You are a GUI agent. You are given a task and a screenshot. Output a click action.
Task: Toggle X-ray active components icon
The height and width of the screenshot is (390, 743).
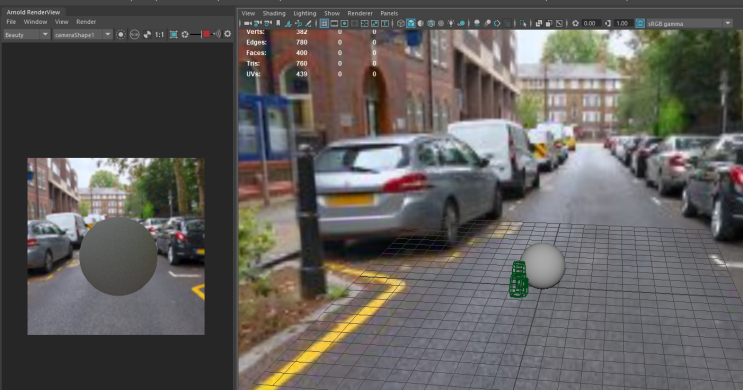point(549,23)
